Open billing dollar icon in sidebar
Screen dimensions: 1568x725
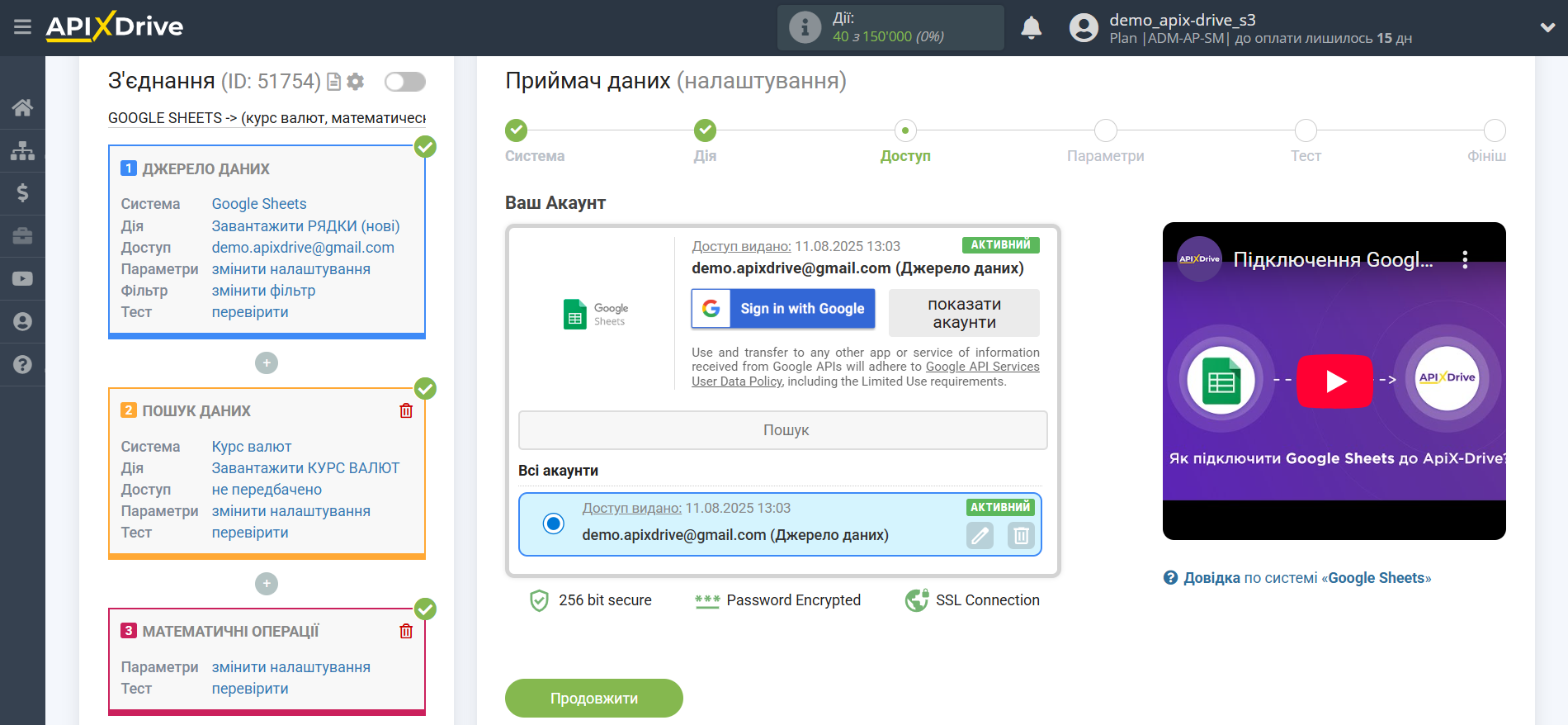coord(22,193)
